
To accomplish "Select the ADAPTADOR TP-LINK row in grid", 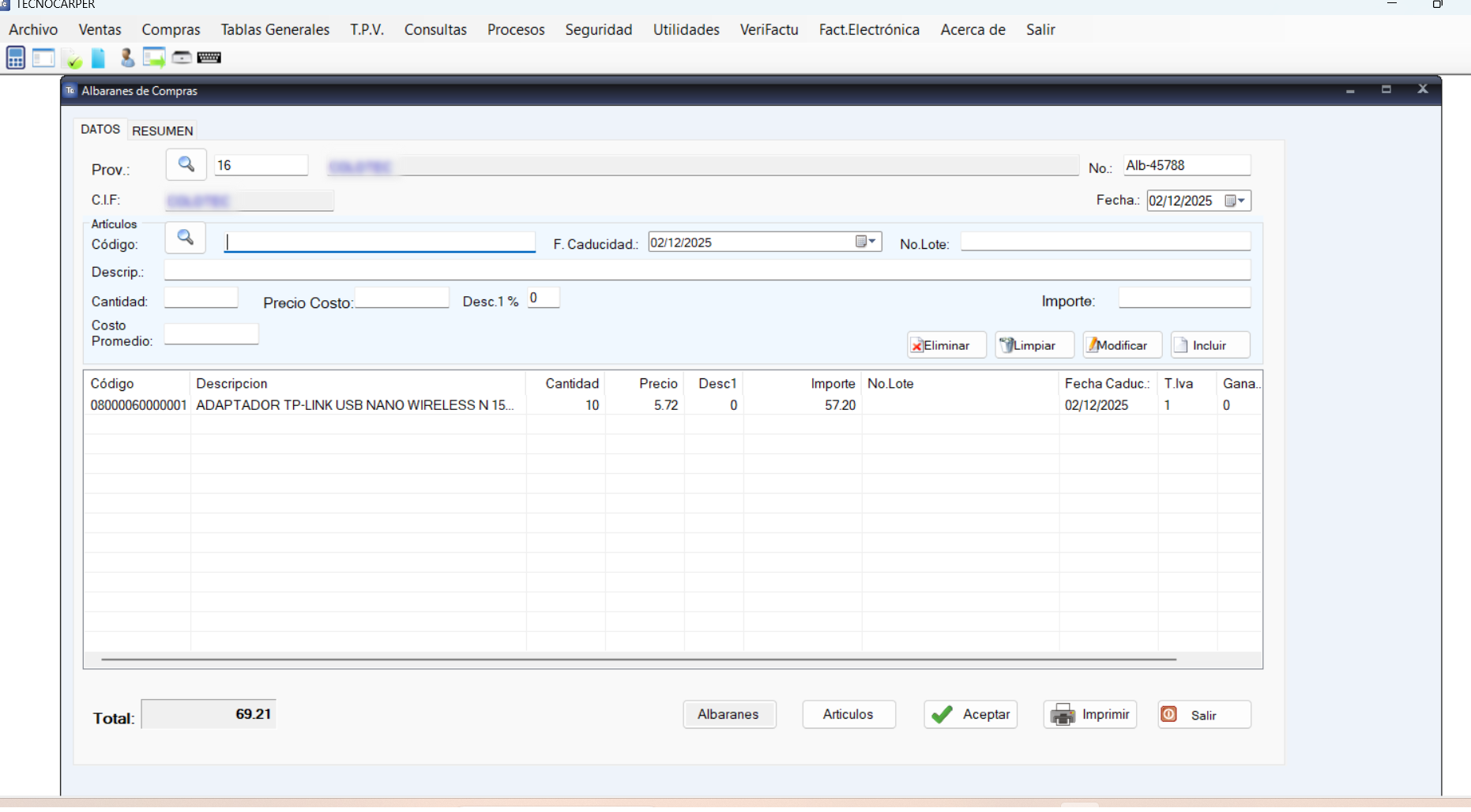I will click(356, 405).
